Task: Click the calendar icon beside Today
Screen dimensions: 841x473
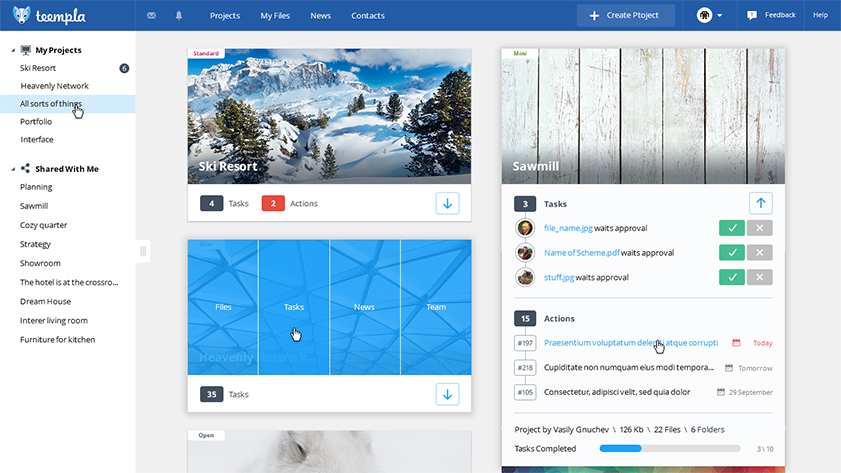Action: pyautogui.click(x=736, y=343)
